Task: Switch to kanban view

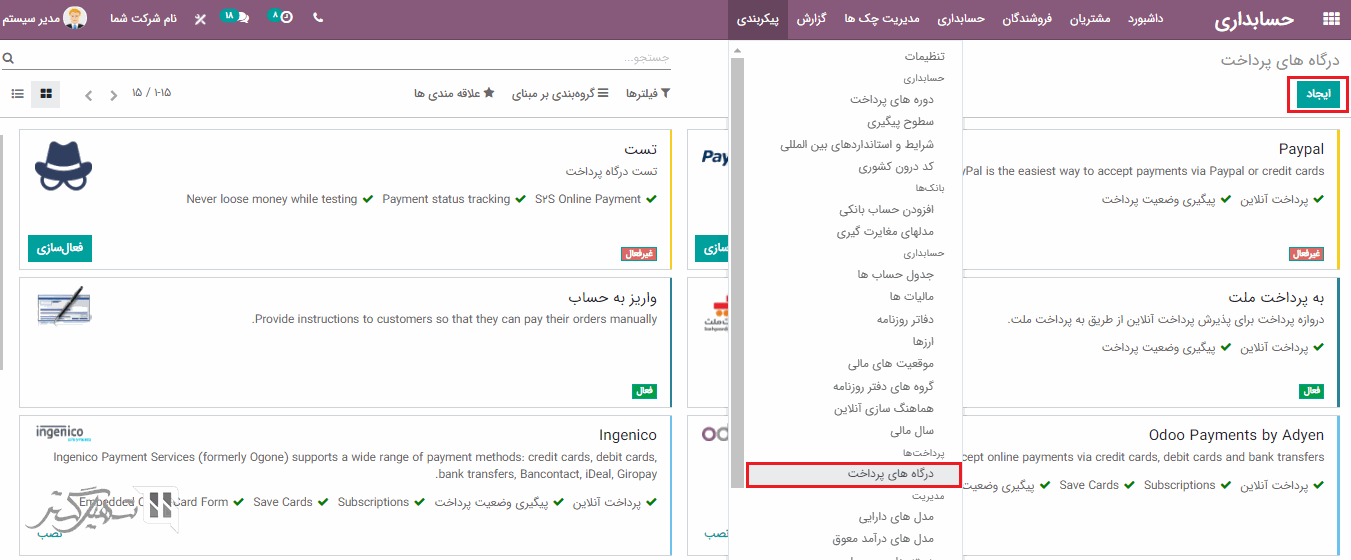Action: (46, 94)
